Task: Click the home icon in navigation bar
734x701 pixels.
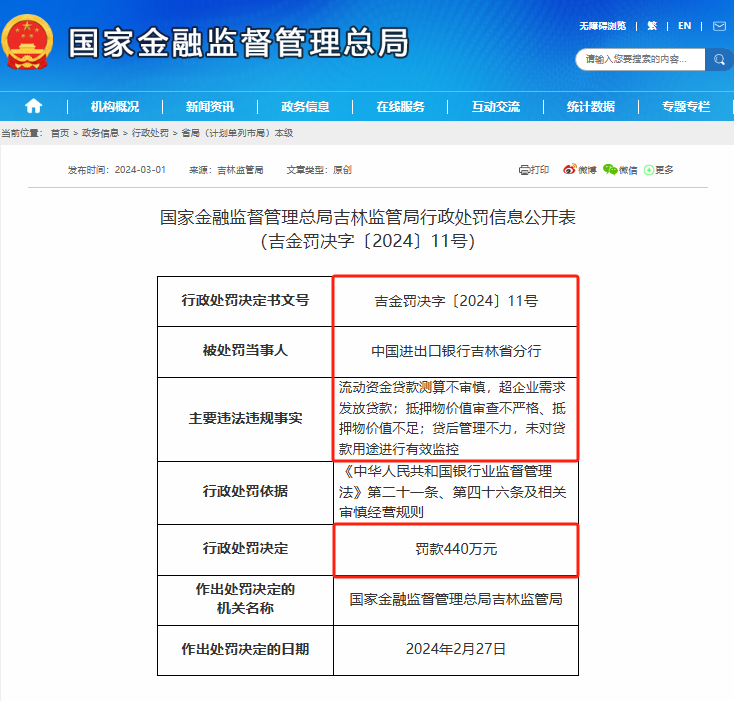Action: tap(33, 106)
